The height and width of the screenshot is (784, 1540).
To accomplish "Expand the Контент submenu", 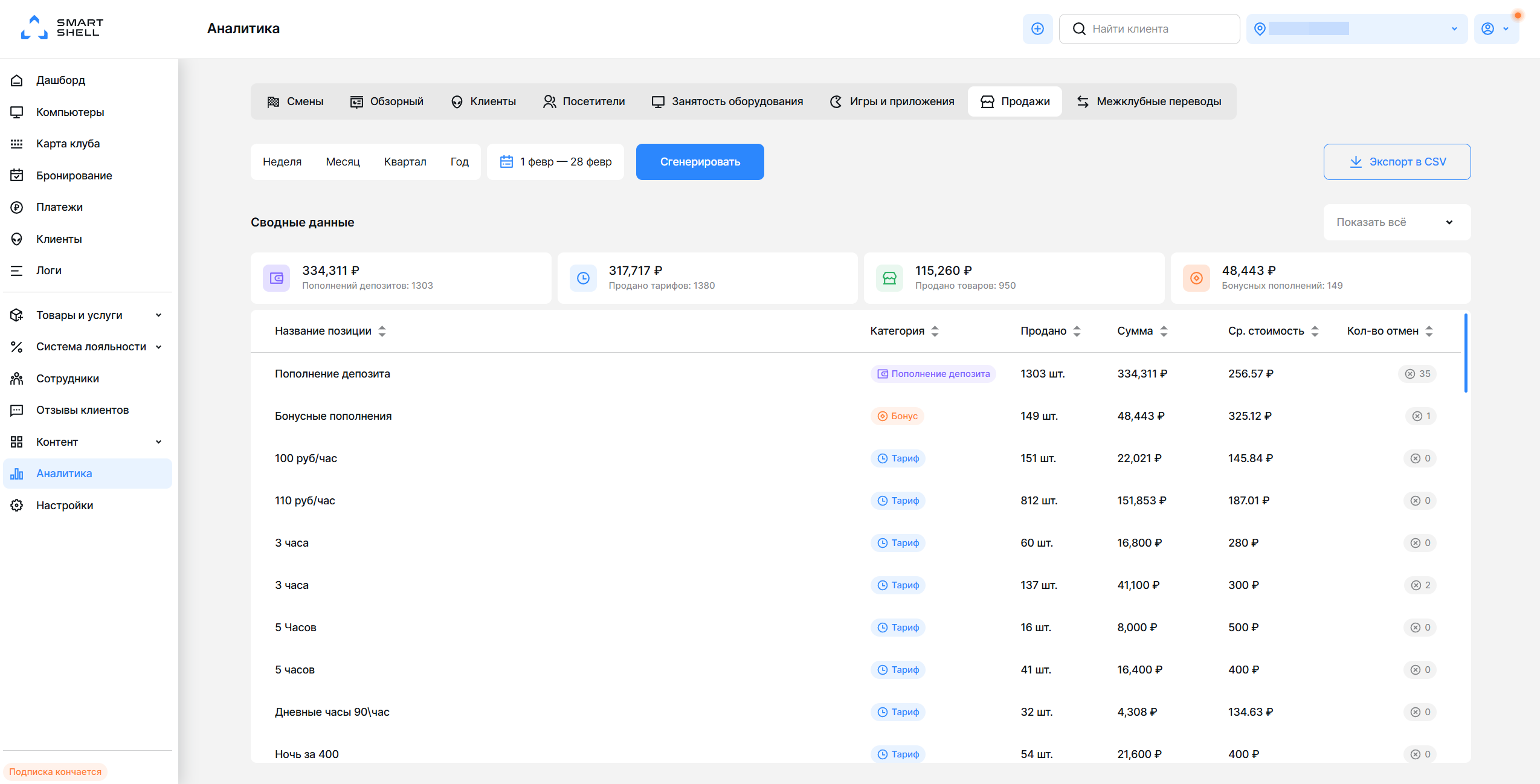I will tap(158, 442).
